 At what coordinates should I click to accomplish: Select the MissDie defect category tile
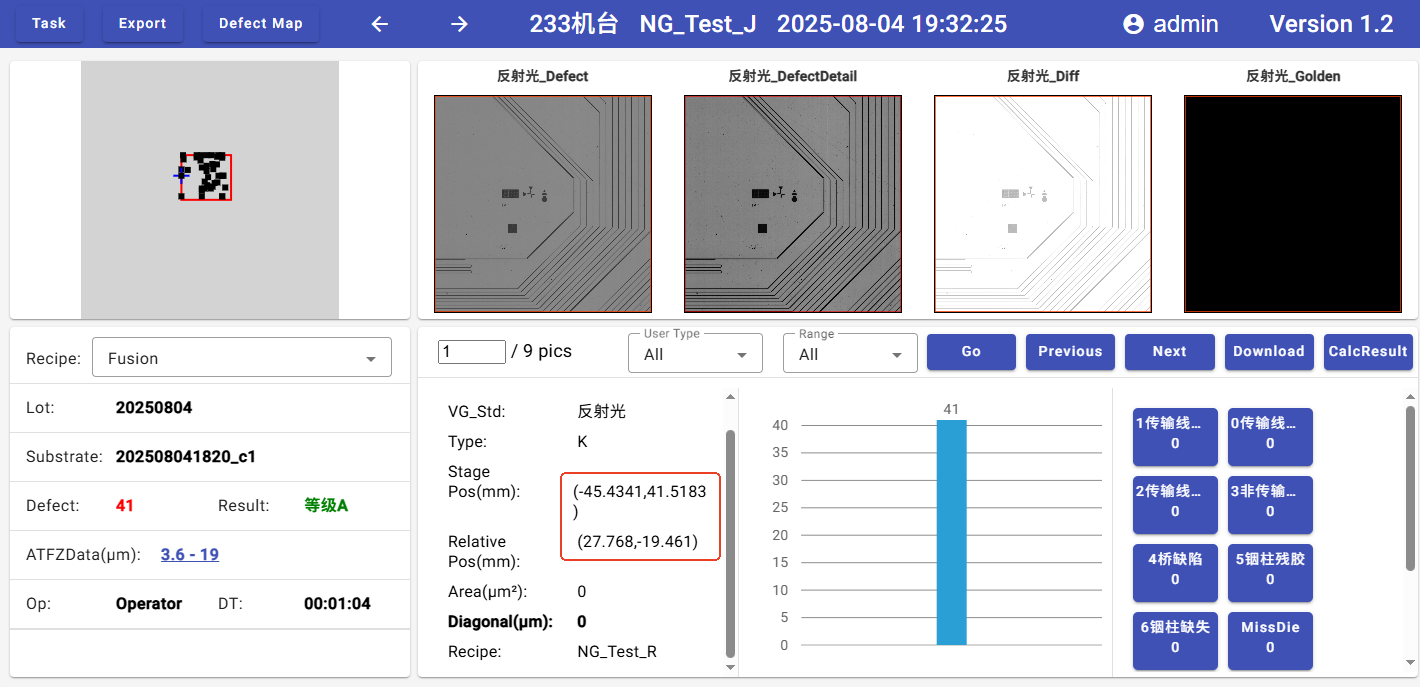tap(1270, 638)
